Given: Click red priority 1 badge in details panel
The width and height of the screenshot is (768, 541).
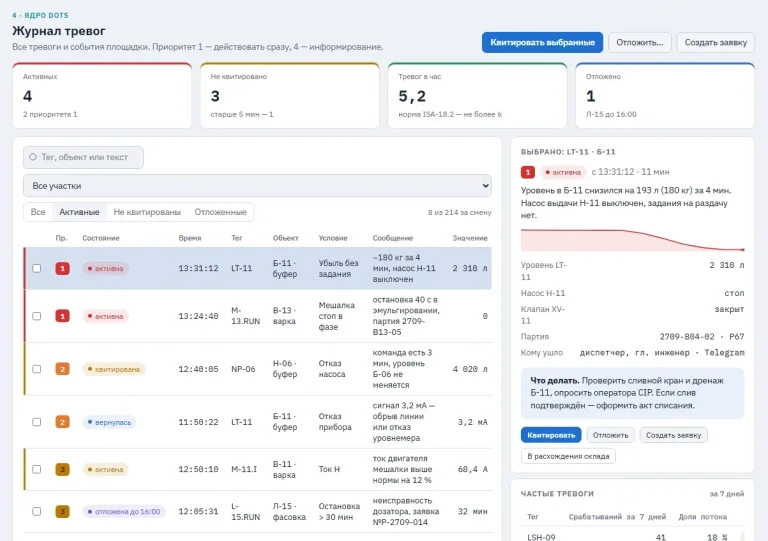Looking at the screenshot, I should point(528,172).
